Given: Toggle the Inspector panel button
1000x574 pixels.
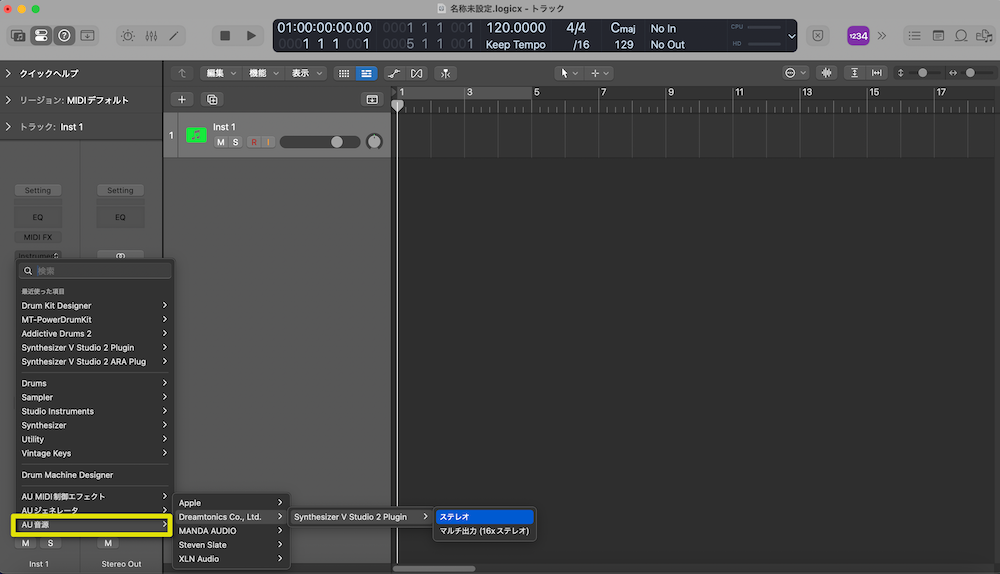Looking at the screenshot, I should click(41, 36).
